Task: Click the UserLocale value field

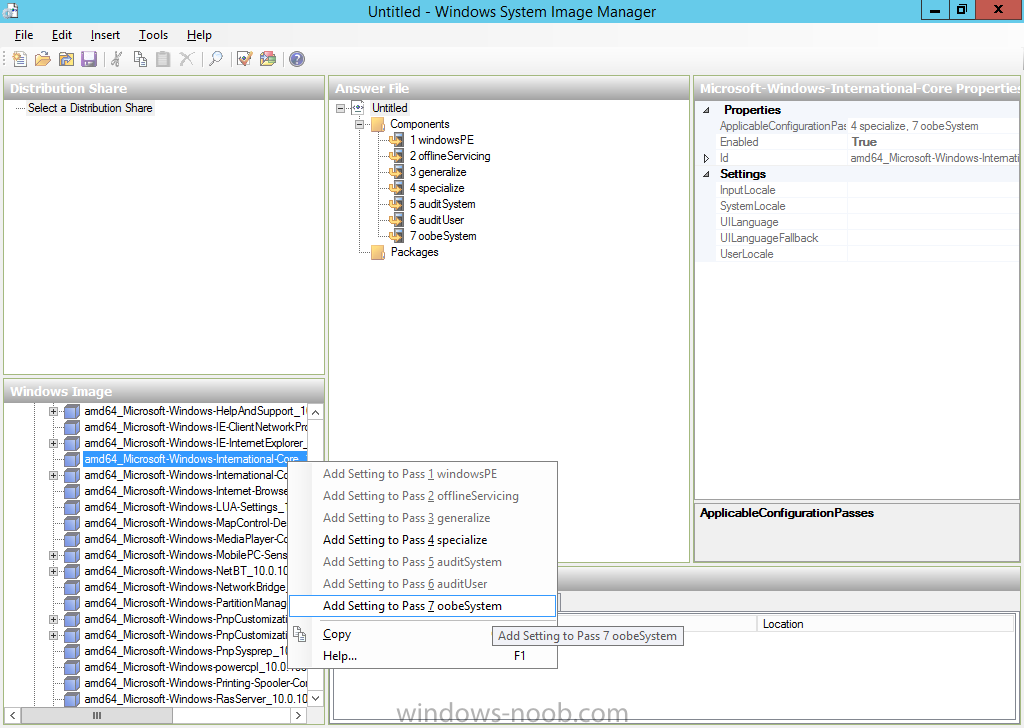Action: (933, 254)
